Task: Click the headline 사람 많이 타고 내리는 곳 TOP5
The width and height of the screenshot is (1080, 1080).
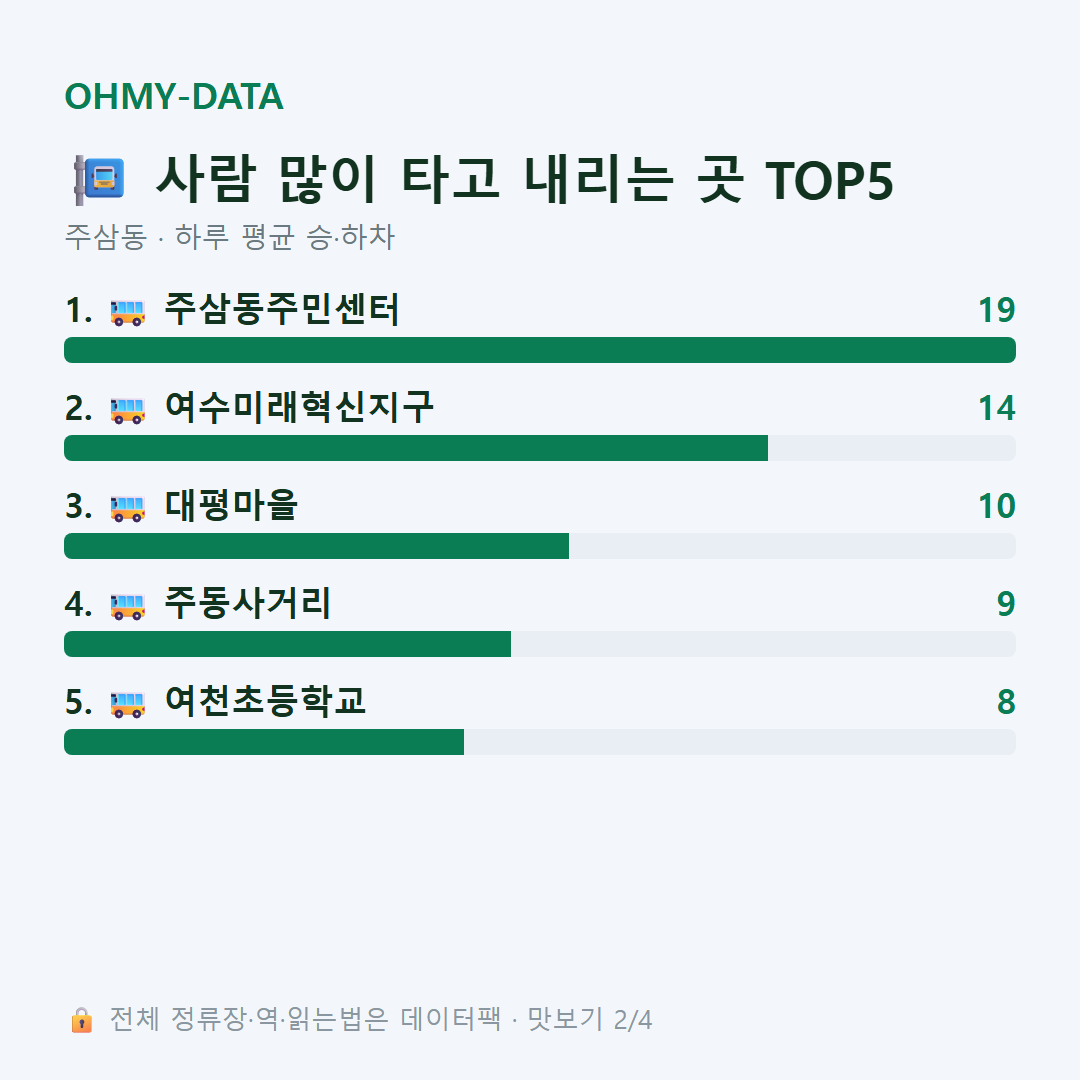Action: [524, 179]
